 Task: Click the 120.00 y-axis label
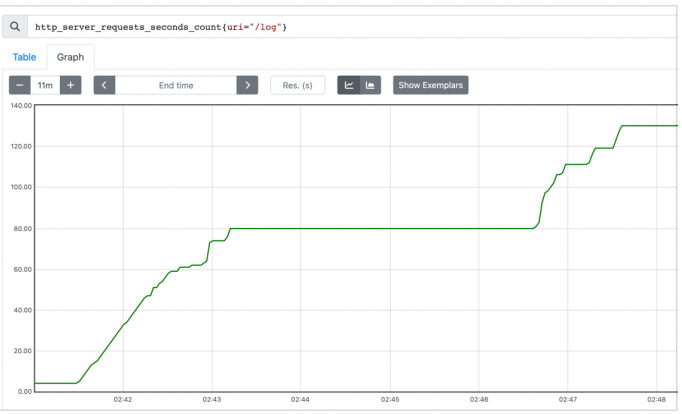tap(21, 146)
